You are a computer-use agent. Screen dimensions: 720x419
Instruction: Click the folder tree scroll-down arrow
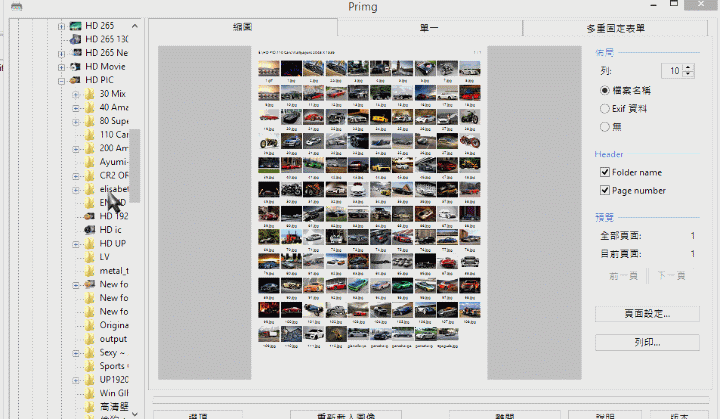135,414
